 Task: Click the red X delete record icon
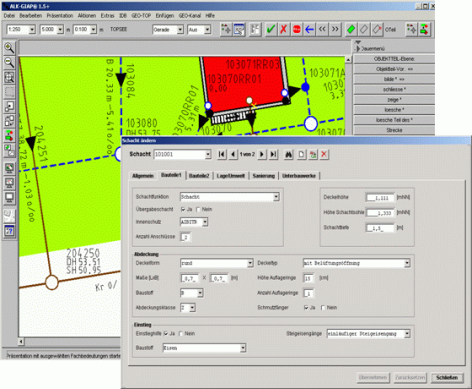(x=324, y=154)
